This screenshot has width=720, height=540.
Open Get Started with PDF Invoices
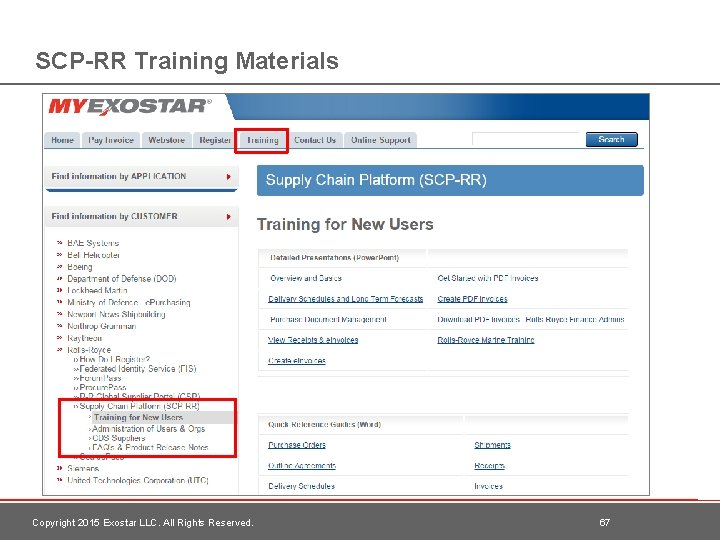point(488,278)
